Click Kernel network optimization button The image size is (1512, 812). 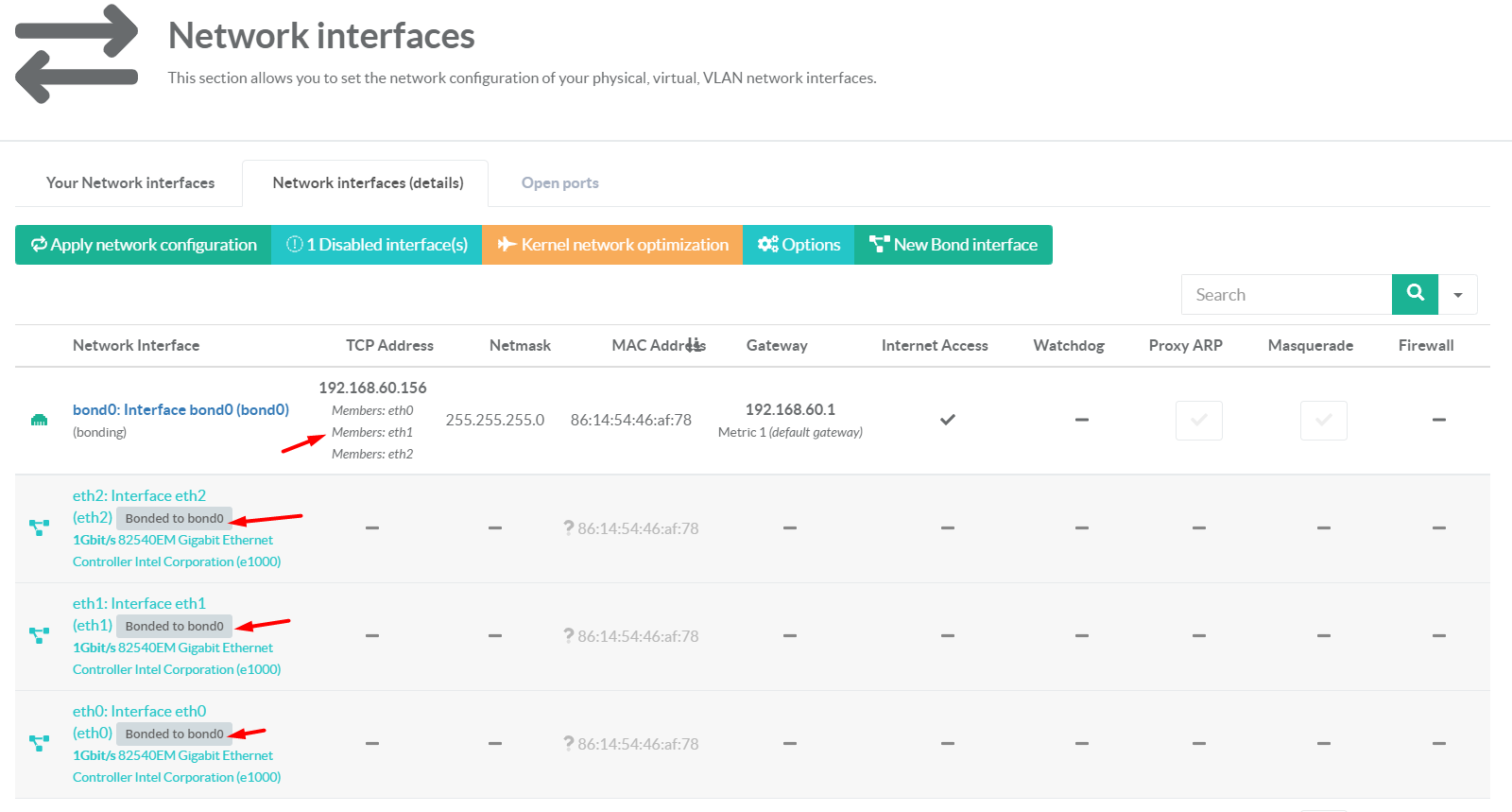click(612, 245)
